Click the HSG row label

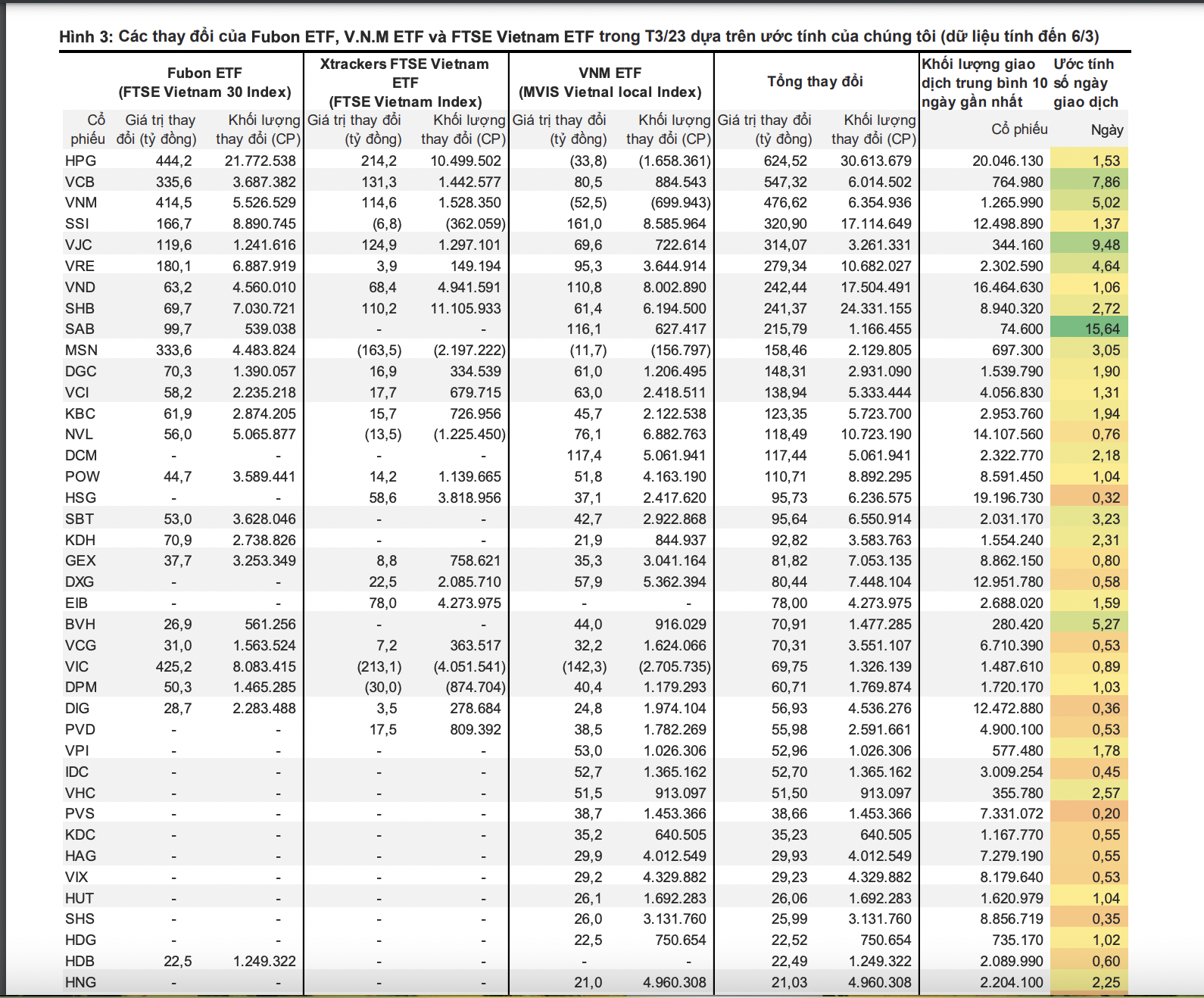[x=80, y=497]
